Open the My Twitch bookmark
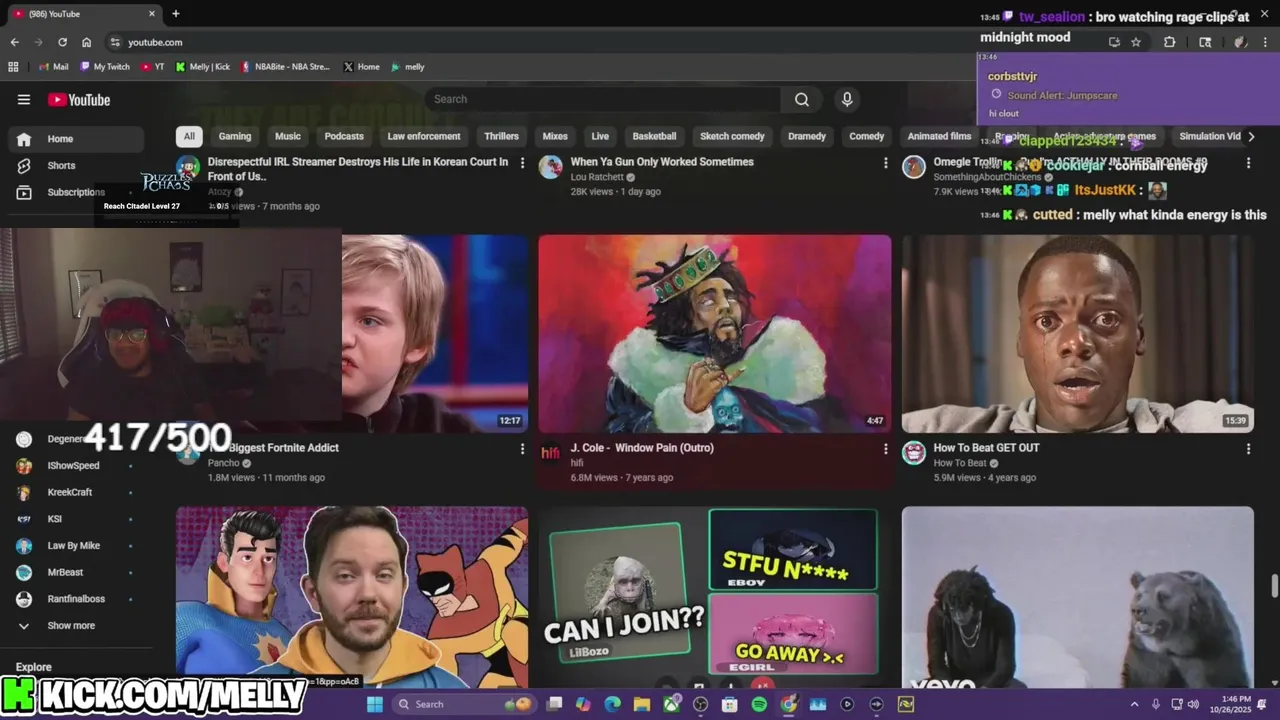 (104, 67)
